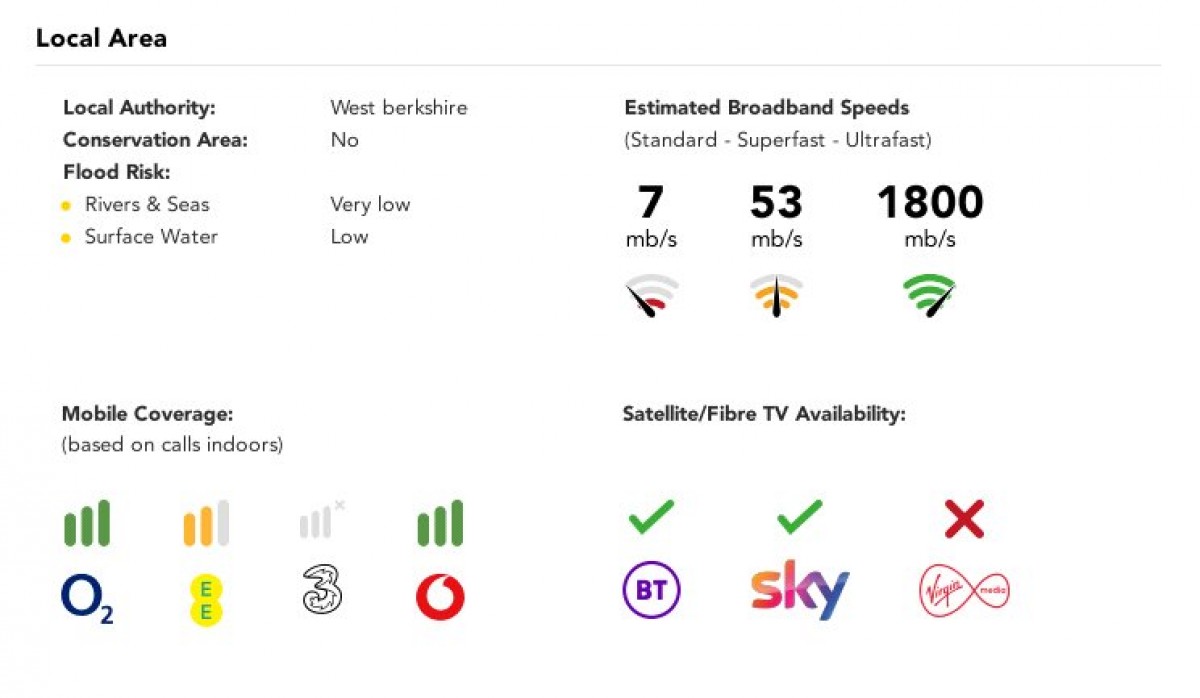Viewport: 1200px width, 698px height.
Task: Click the red cross above Virgin Media
Action: point(964,519)
